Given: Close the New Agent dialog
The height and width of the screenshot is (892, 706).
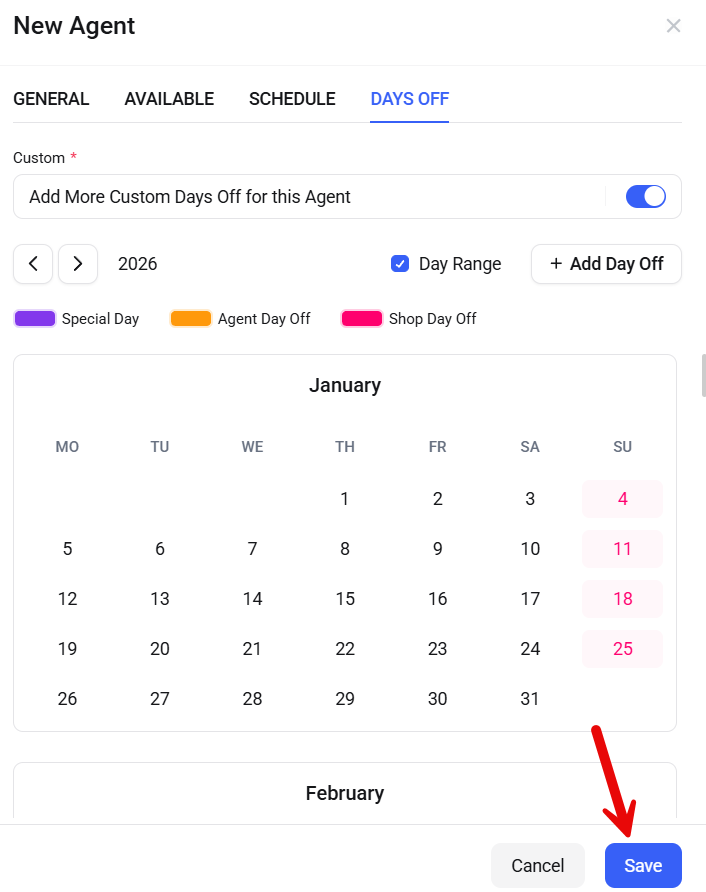Looking at the screenshot, I should [673, 26].
